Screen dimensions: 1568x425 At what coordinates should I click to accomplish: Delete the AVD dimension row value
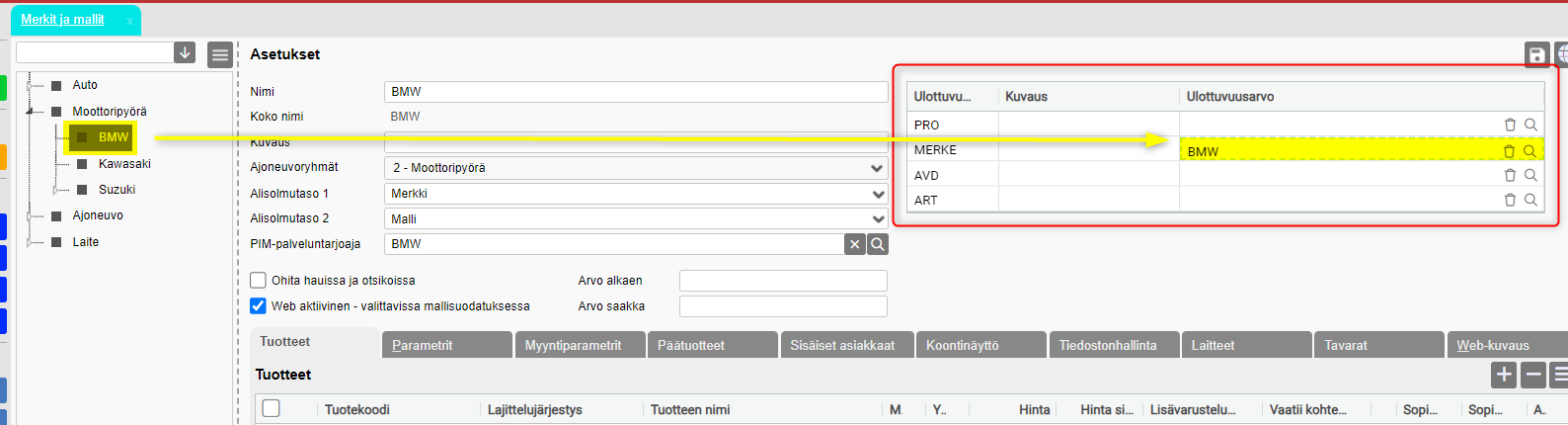1510,175
